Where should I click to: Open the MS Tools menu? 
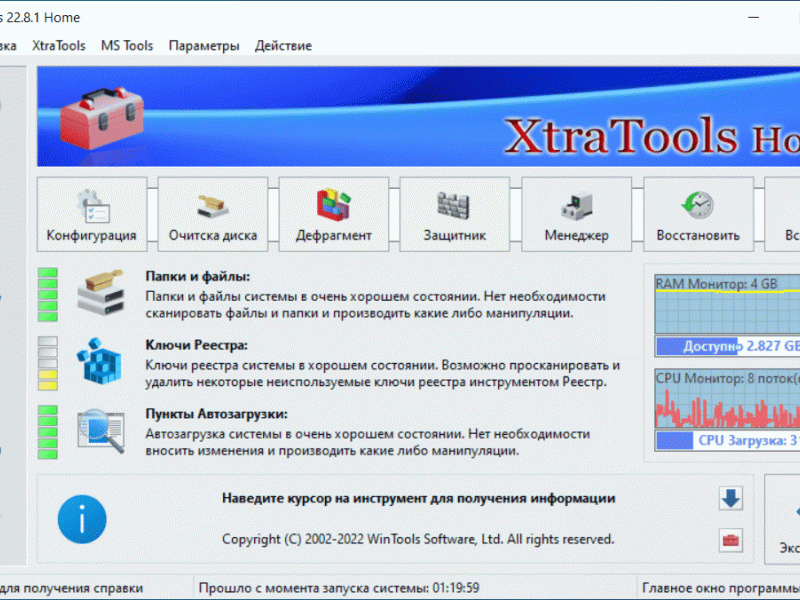(127, 45)
